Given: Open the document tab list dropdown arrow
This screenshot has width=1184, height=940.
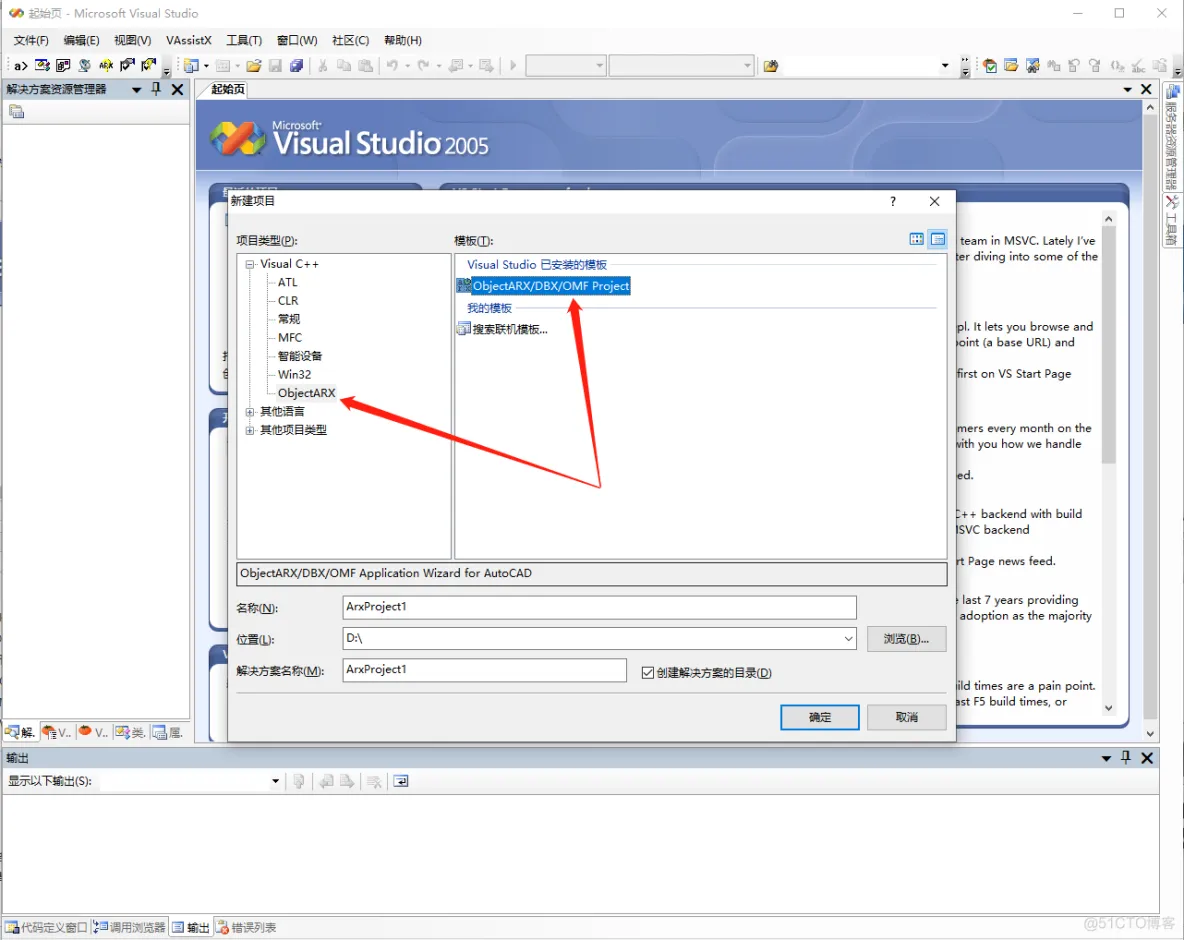Looking at the screenshot, I should pos(1127,89).
